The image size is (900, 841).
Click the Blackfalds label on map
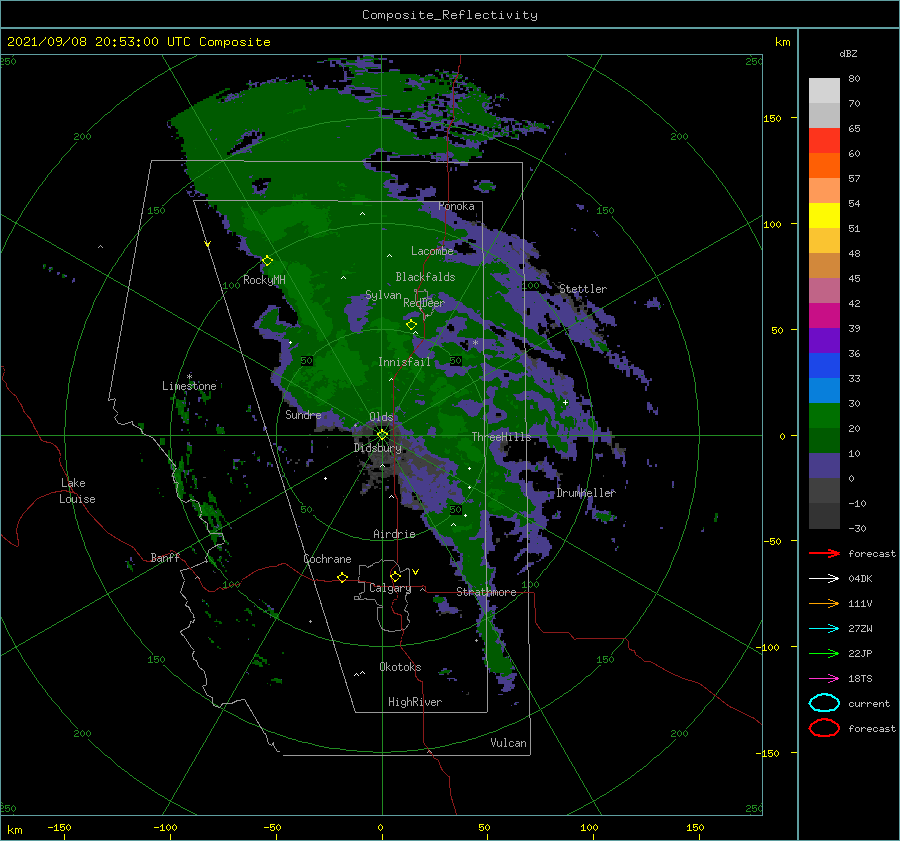pos(425,277)
